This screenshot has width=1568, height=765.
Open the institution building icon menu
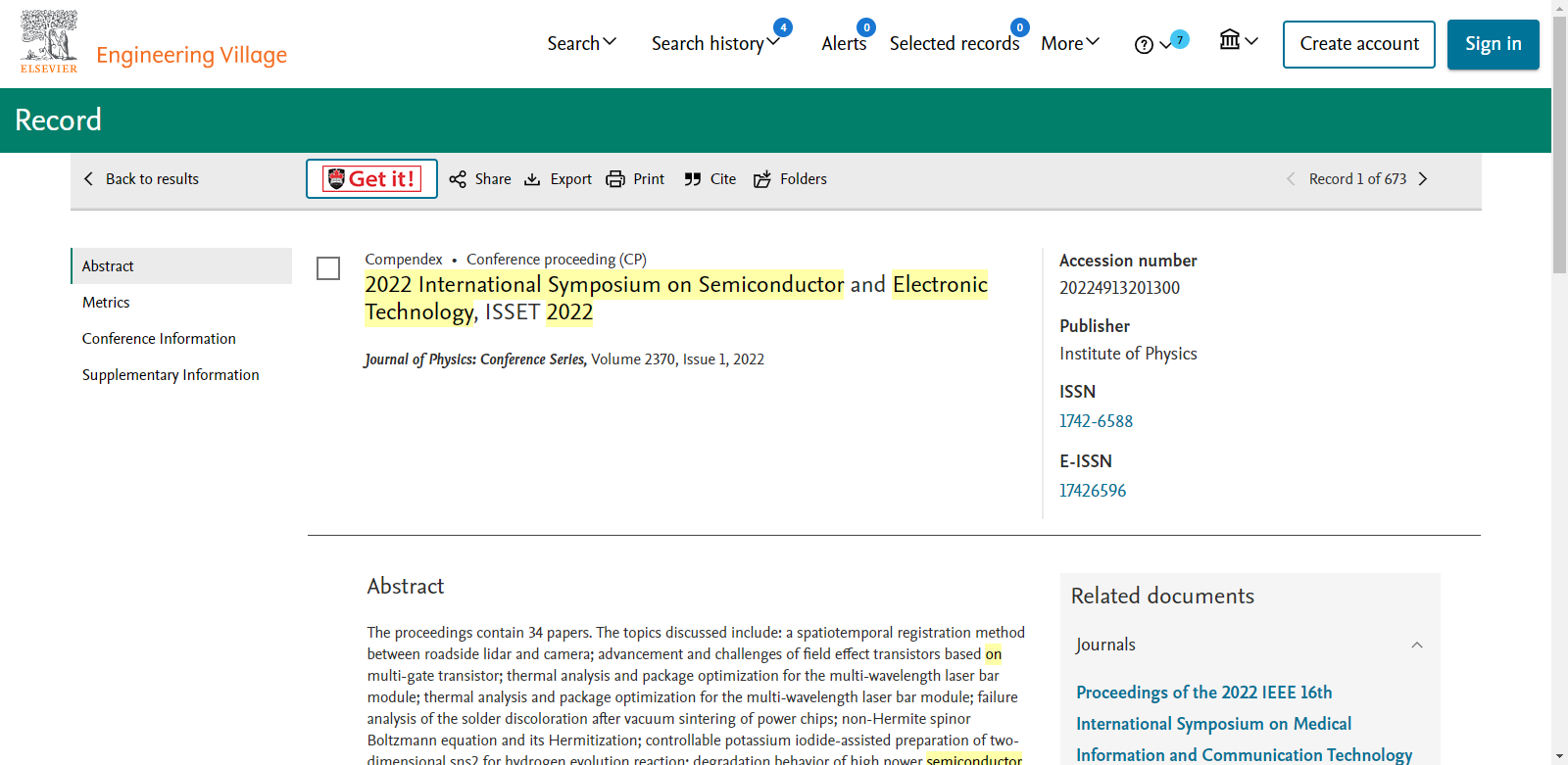tap(1230, 39)
